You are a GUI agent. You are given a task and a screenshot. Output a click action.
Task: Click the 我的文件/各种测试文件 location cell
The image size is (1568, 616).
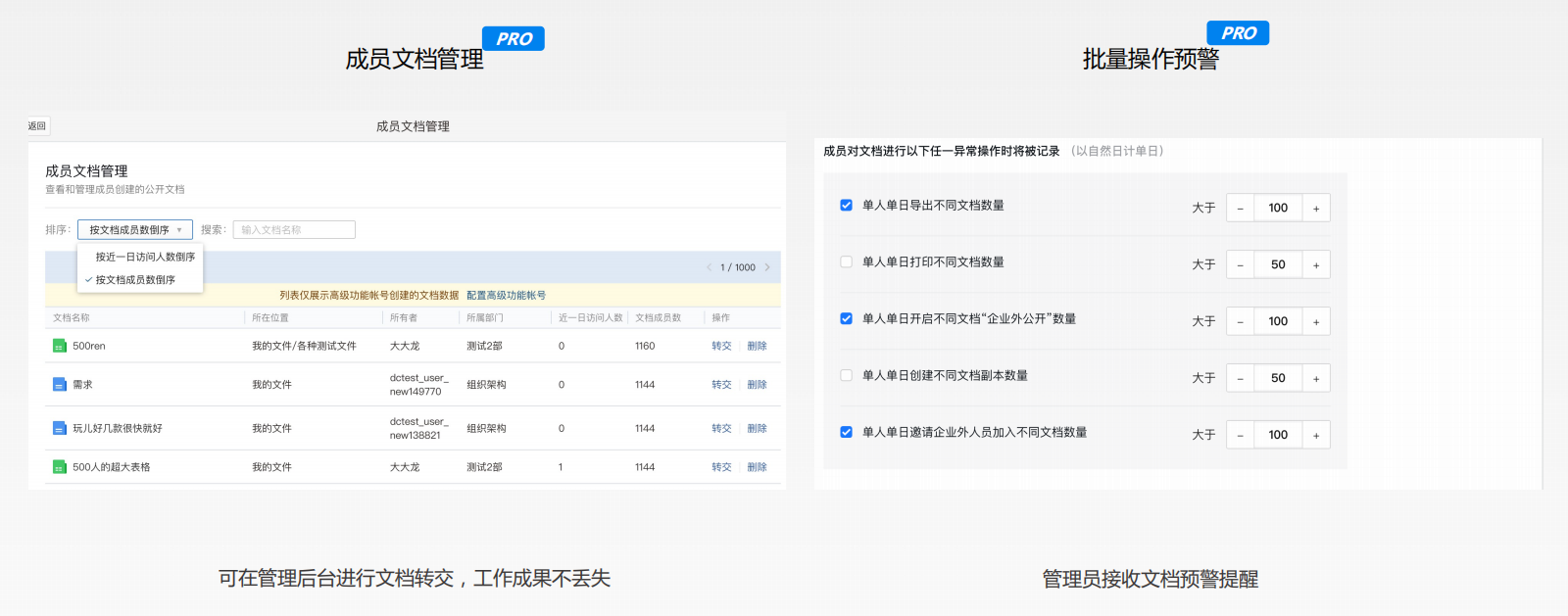point(304,346)
